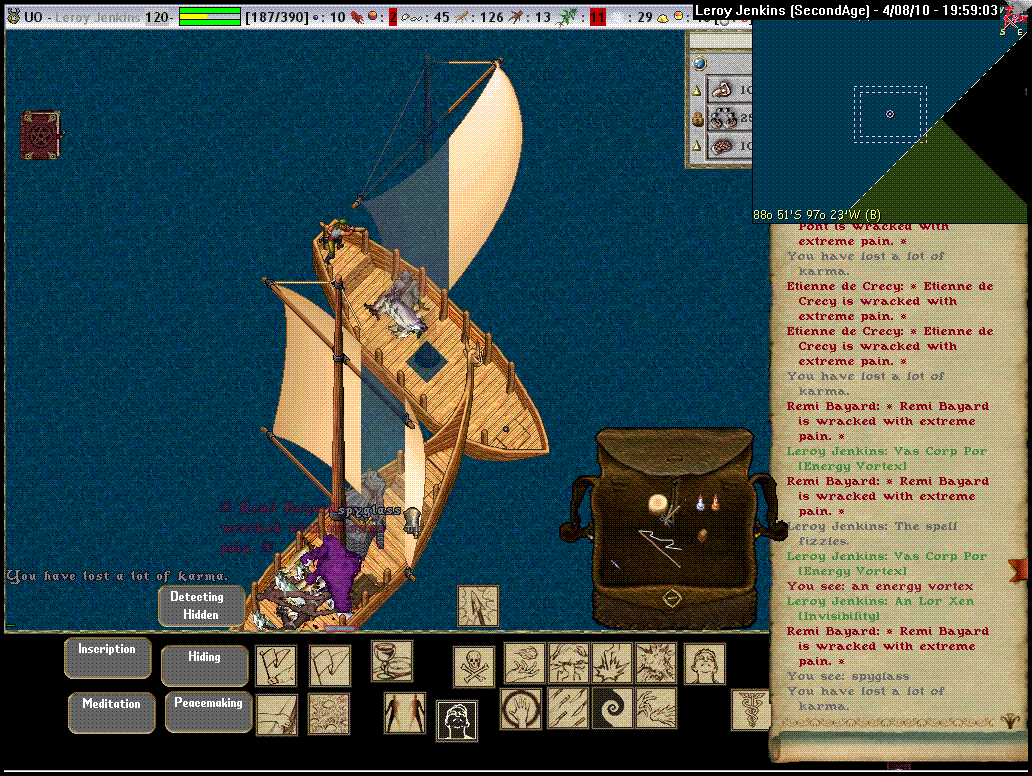Use the Detecting Hidden skill button
The image size is (1032, 776).
point(200,606)
